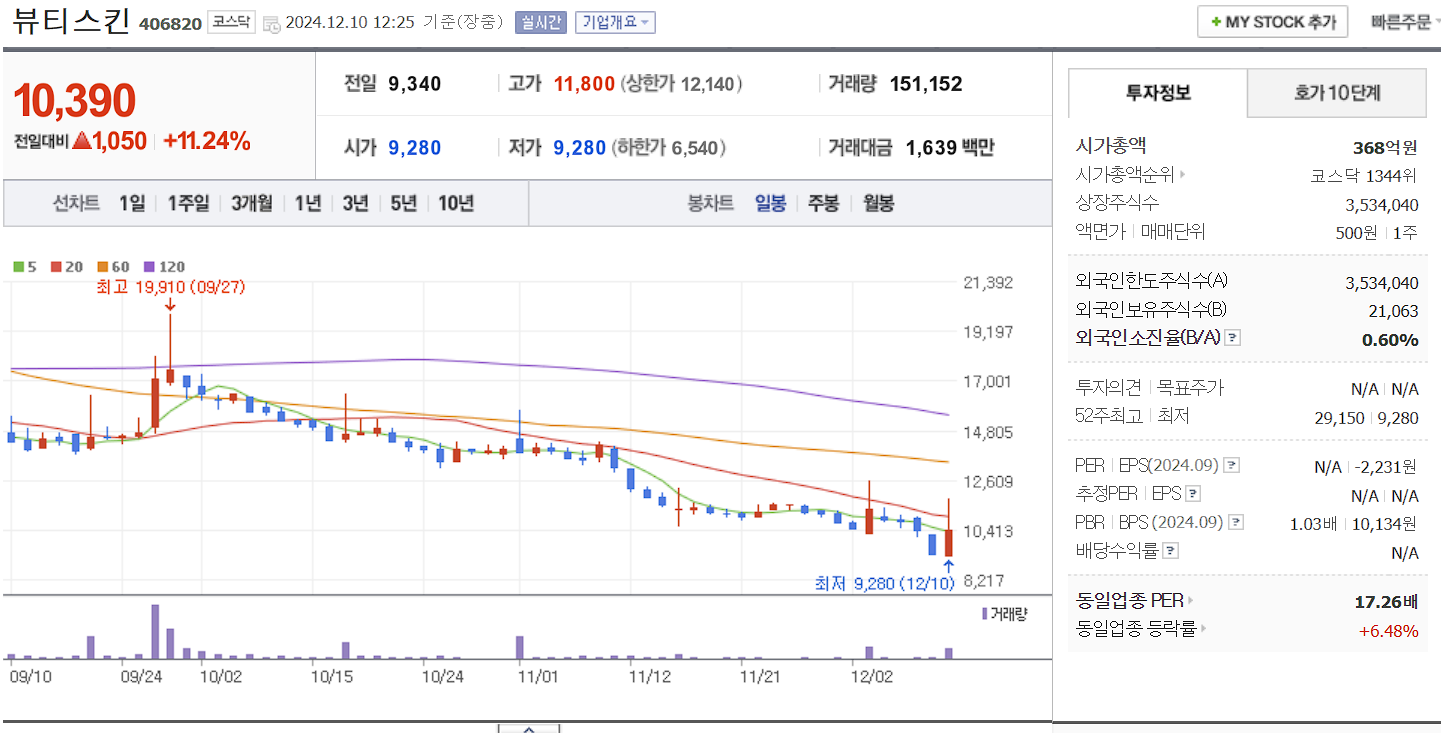Click the plus icon on MY STOCK 추가

click(1215, 20)
